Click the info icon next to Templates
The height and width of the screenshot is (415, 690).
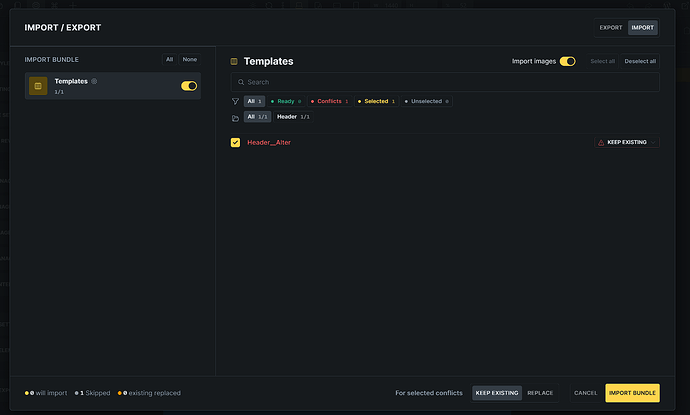[x=94, y=81]
